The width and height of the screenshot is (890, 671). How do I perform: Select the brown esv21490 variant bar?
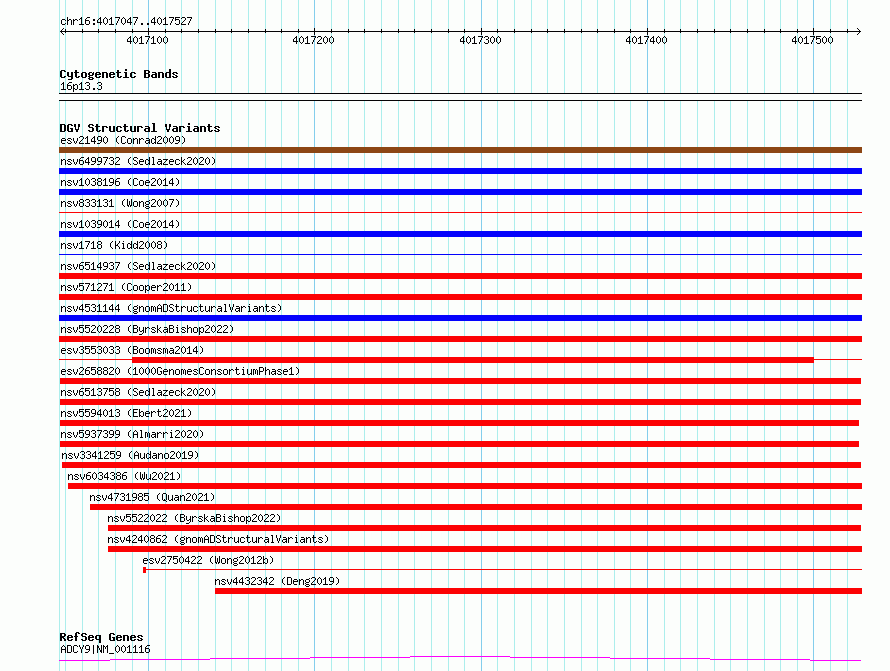pos(460,150)
